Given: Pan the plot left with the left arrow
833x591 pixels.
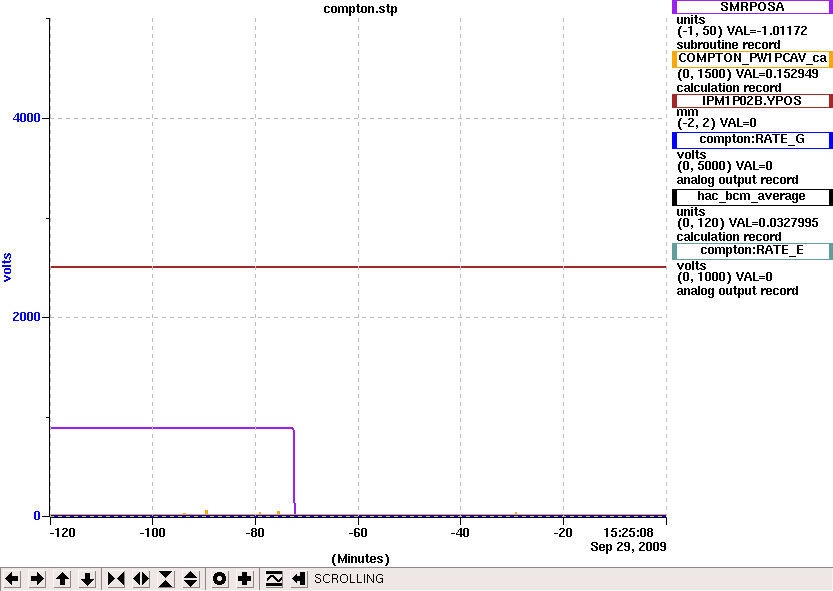Looking at the screenshot, I should tap(12, 579).
